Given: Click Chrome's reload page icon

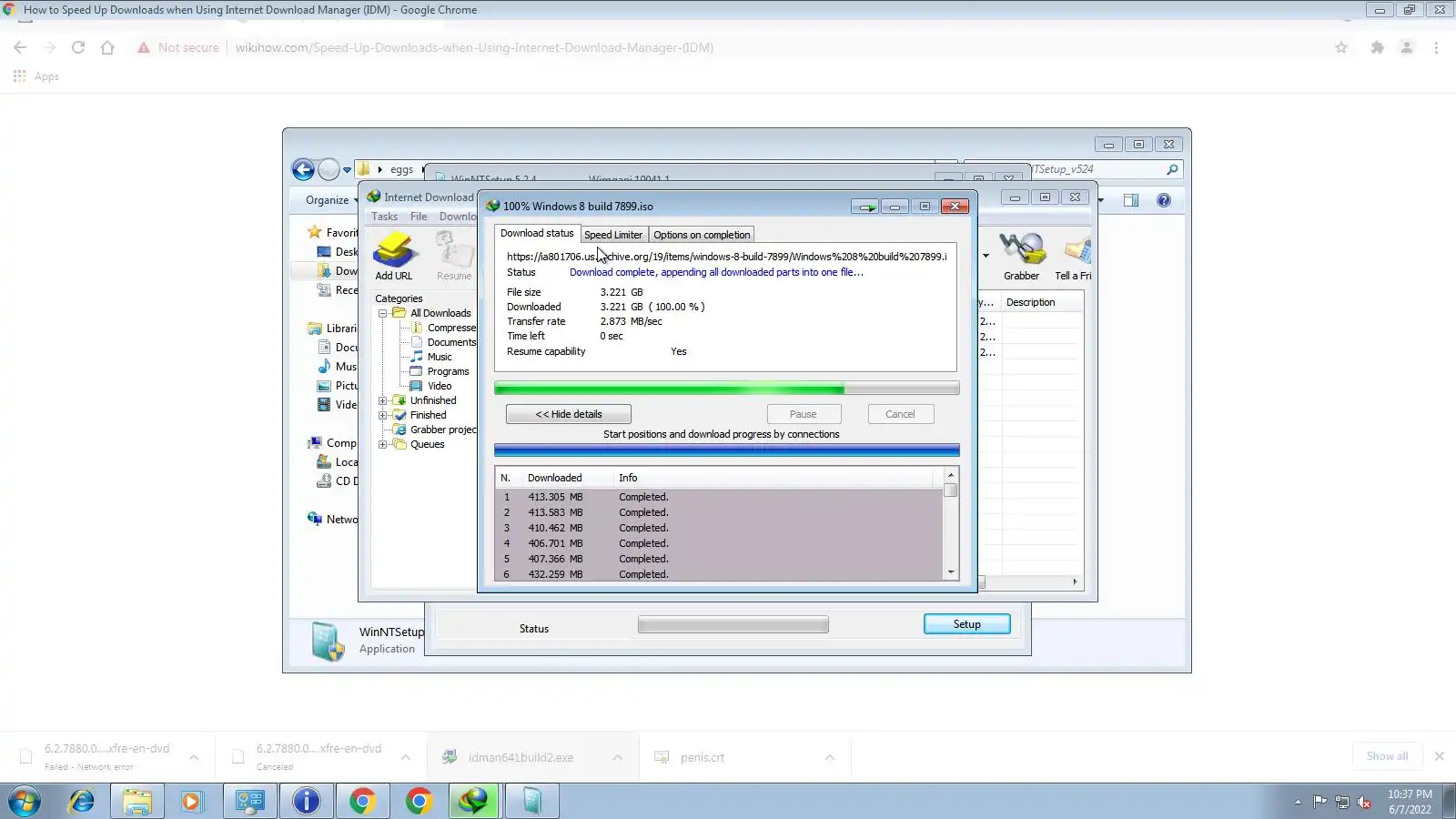Looking at the screenshot, I should point(78,47).
